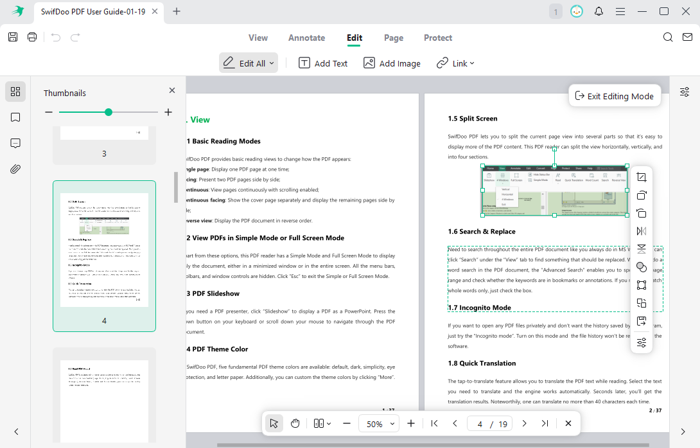Open the Protect tab

(x=438, y=38)
